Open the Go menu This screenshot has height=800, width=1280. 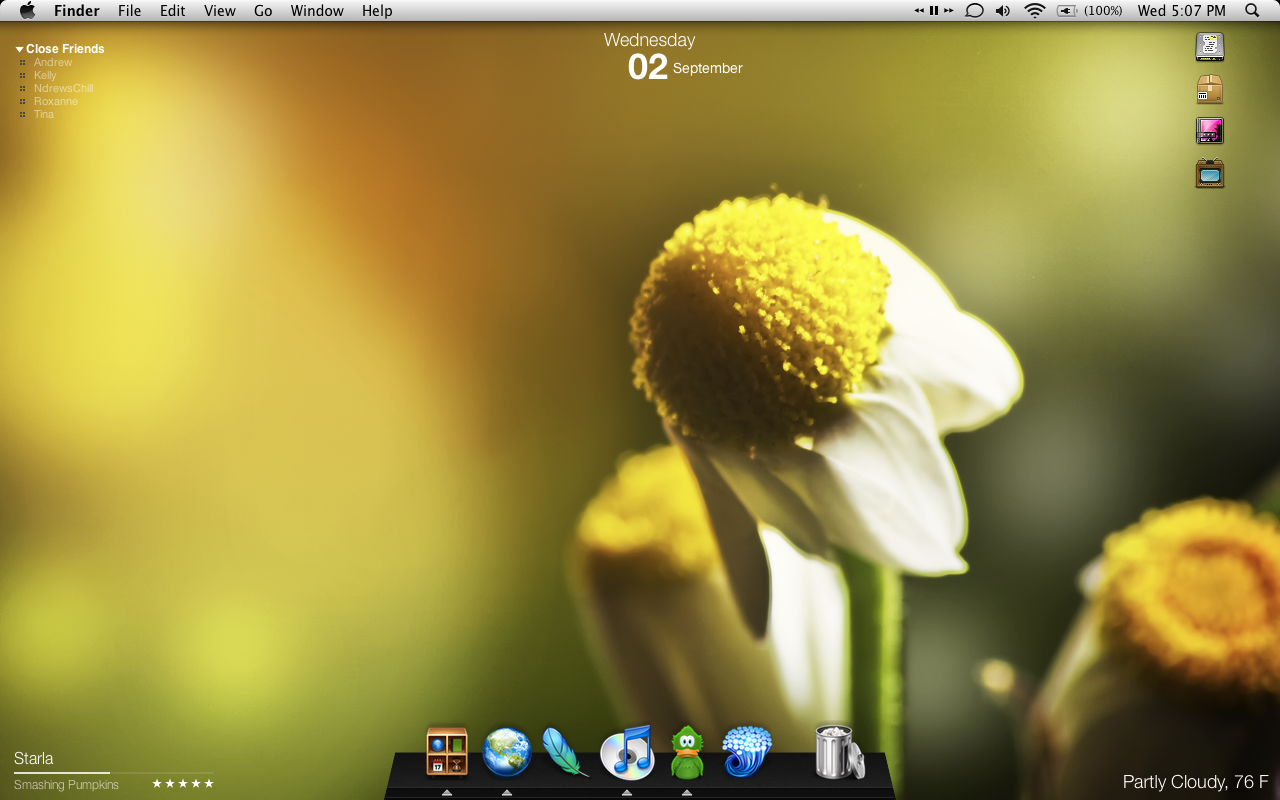pos(263,11)
